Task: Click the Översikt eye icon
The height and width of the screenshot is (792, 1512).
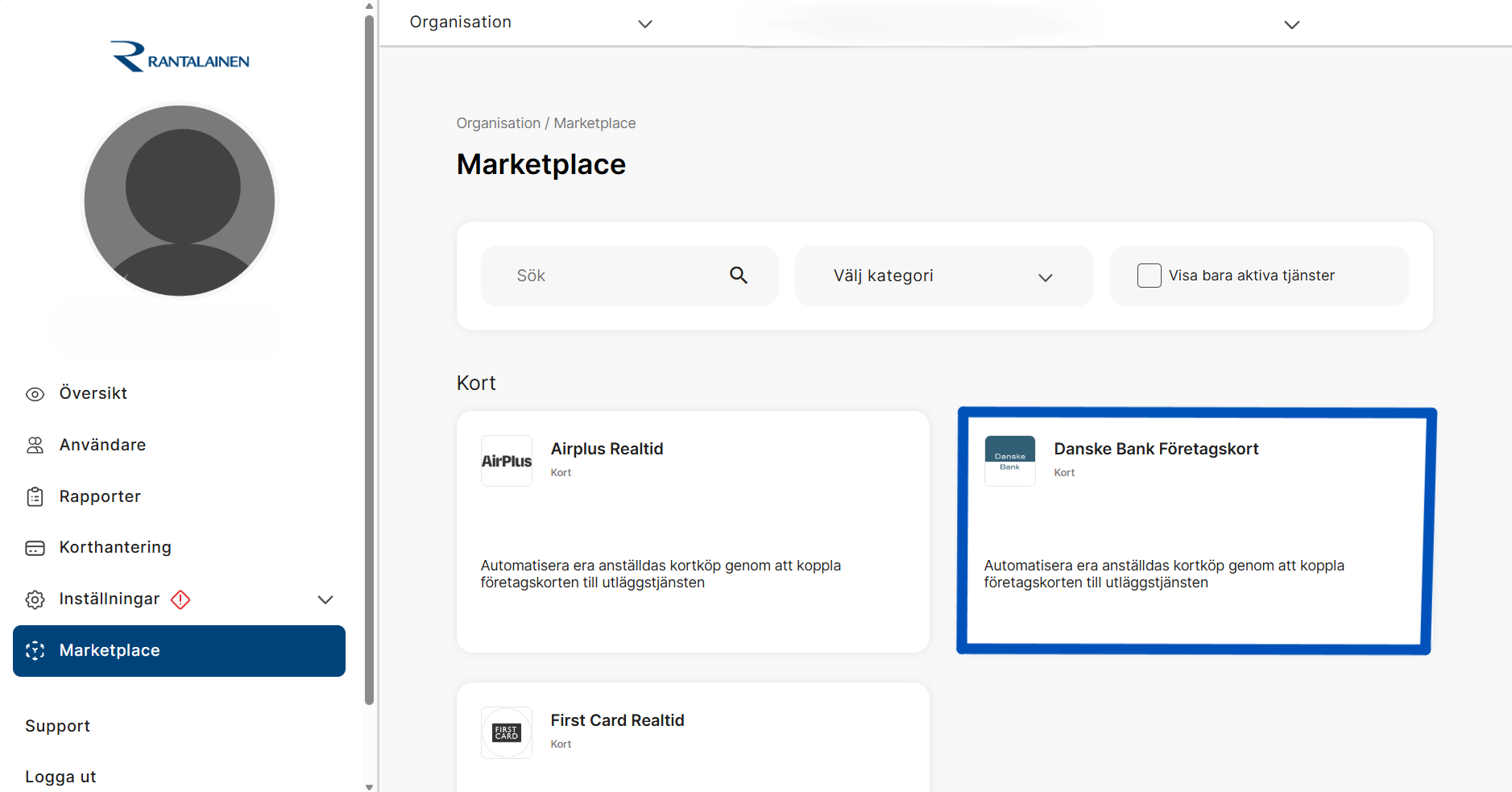Action: (35, 394)
